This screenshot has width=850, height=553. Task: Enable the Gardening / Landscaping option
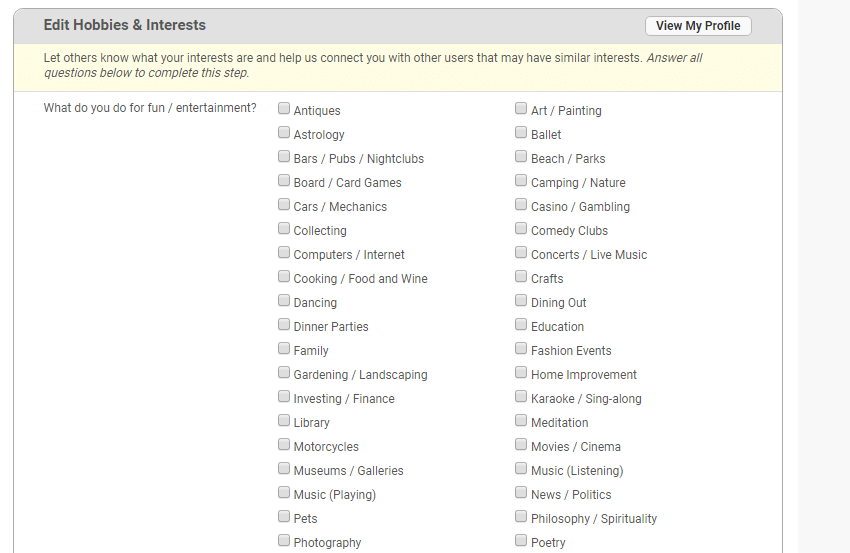point(284,373)
